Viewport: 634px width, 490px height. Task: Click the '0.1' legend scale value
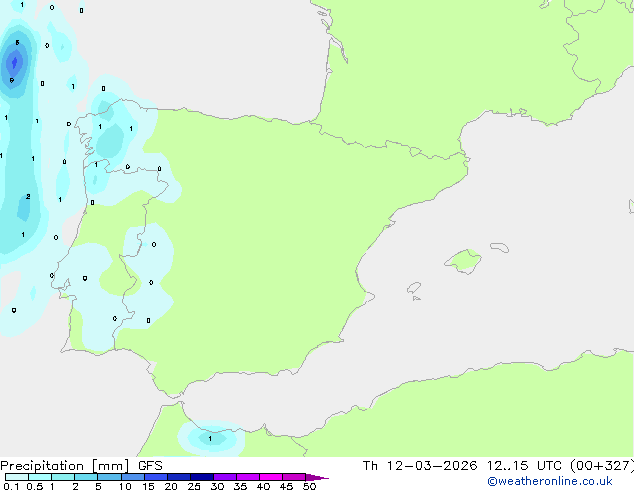click(x=11, y=486)
